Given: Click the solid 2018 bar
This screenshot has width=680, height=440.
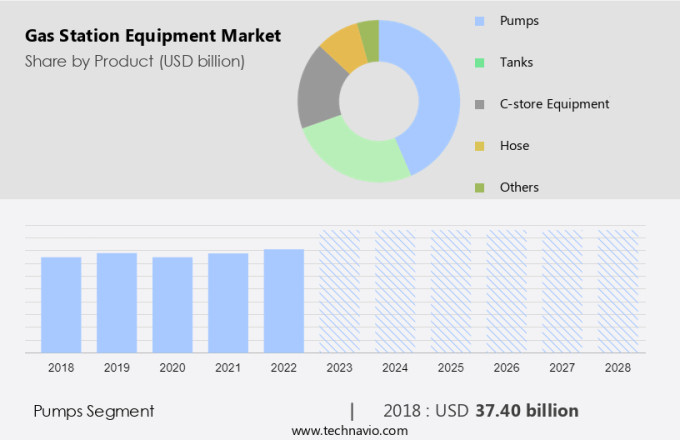Looking at the screenshot, I should click(61, 304).
